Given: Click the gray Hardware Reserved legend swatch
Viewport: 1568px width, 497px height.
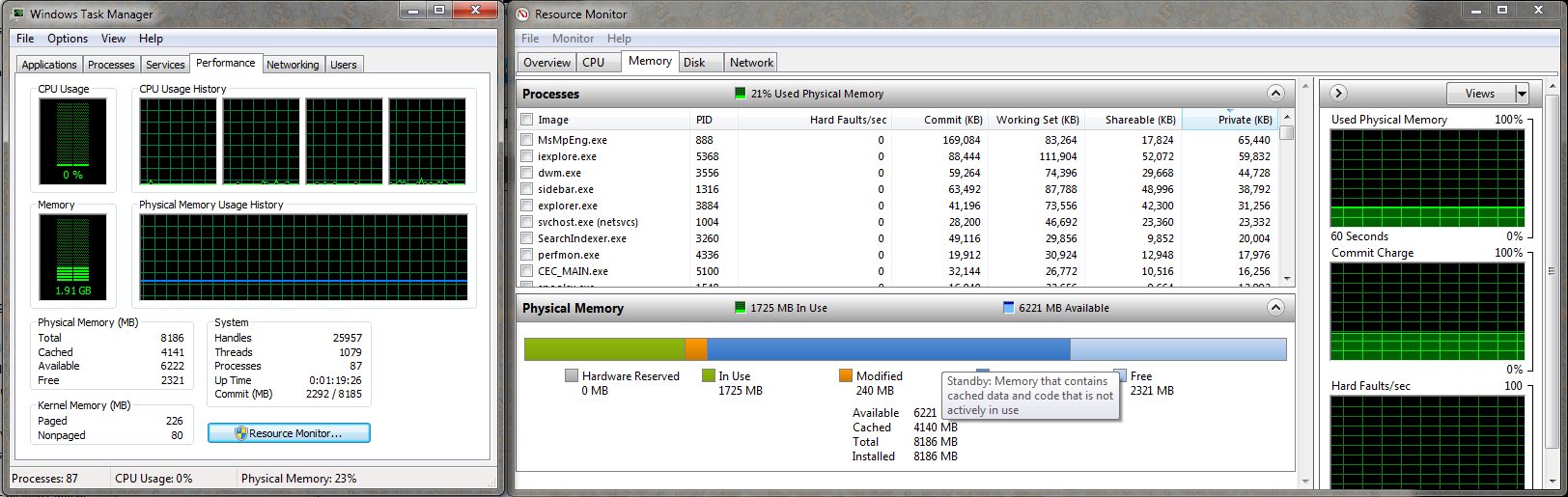Looking at the screenshot, I should point(572,375).
